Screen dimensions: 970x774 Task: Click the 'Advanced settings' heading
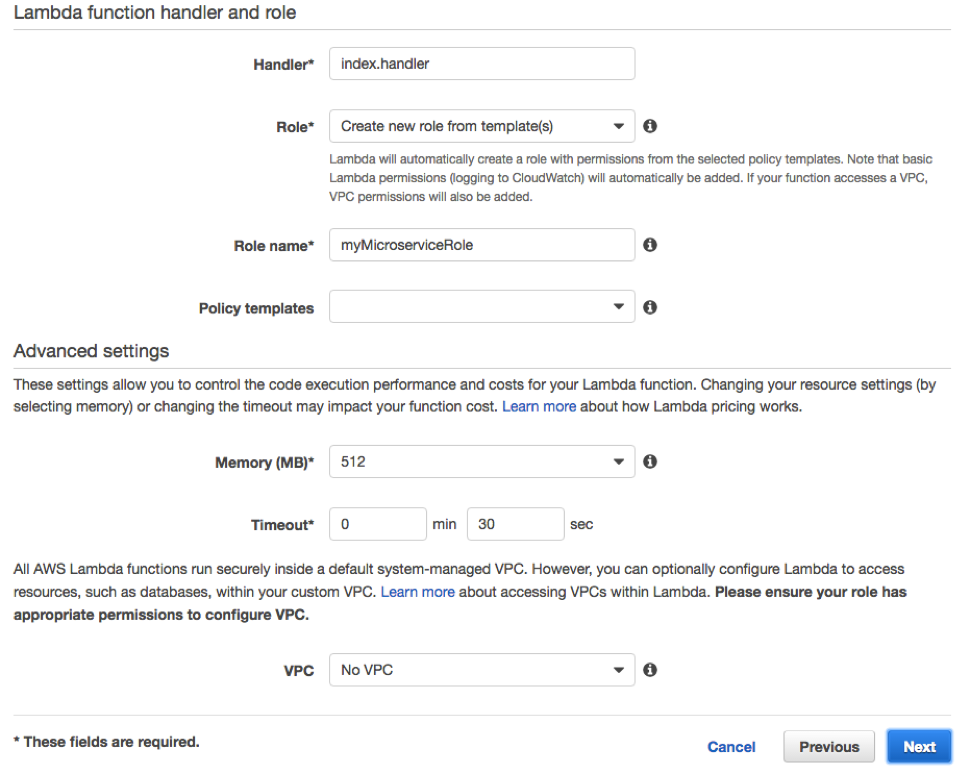point(91,351)
